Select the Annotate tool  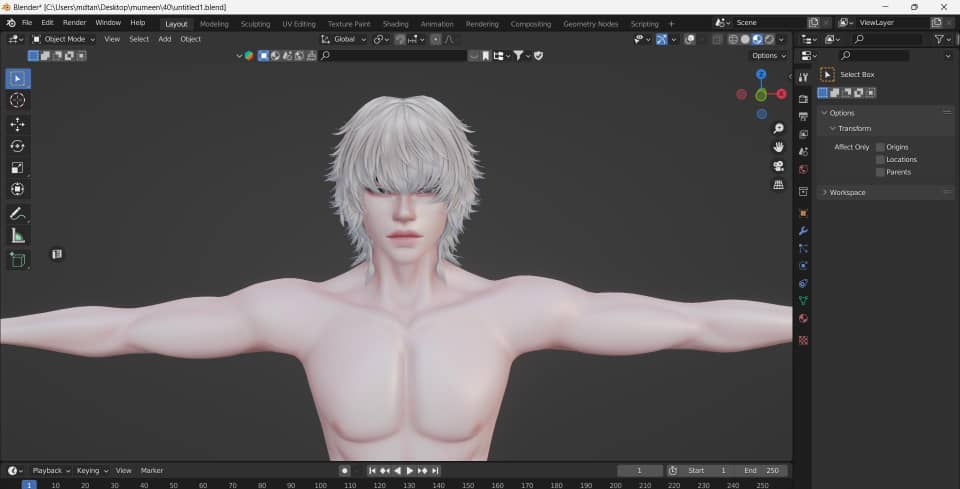pyautogui.click(x=18, y=214)
